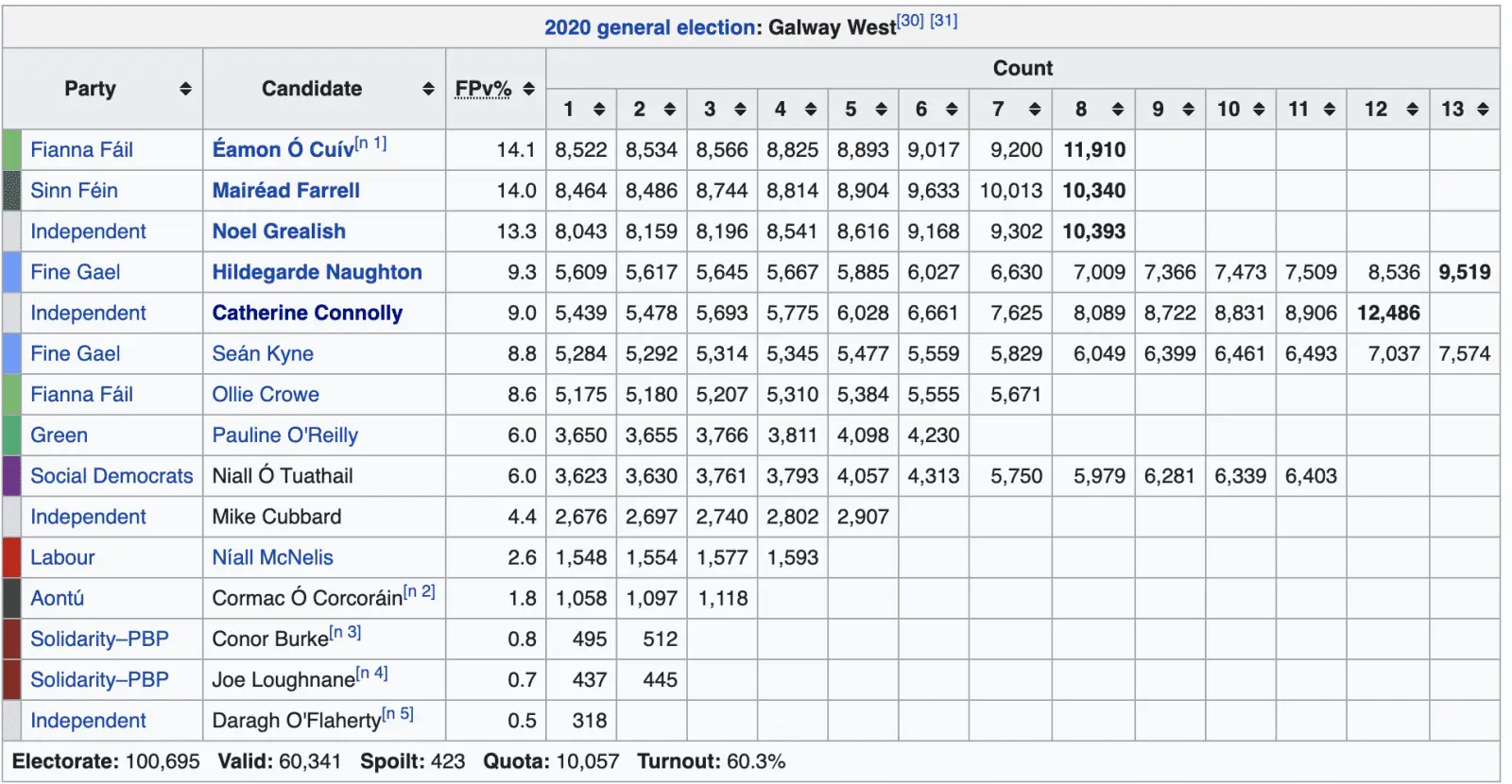Screen dimensions: 1512x784
Task: Click the FPv% abbreviation header text
Action: point(483,89)
